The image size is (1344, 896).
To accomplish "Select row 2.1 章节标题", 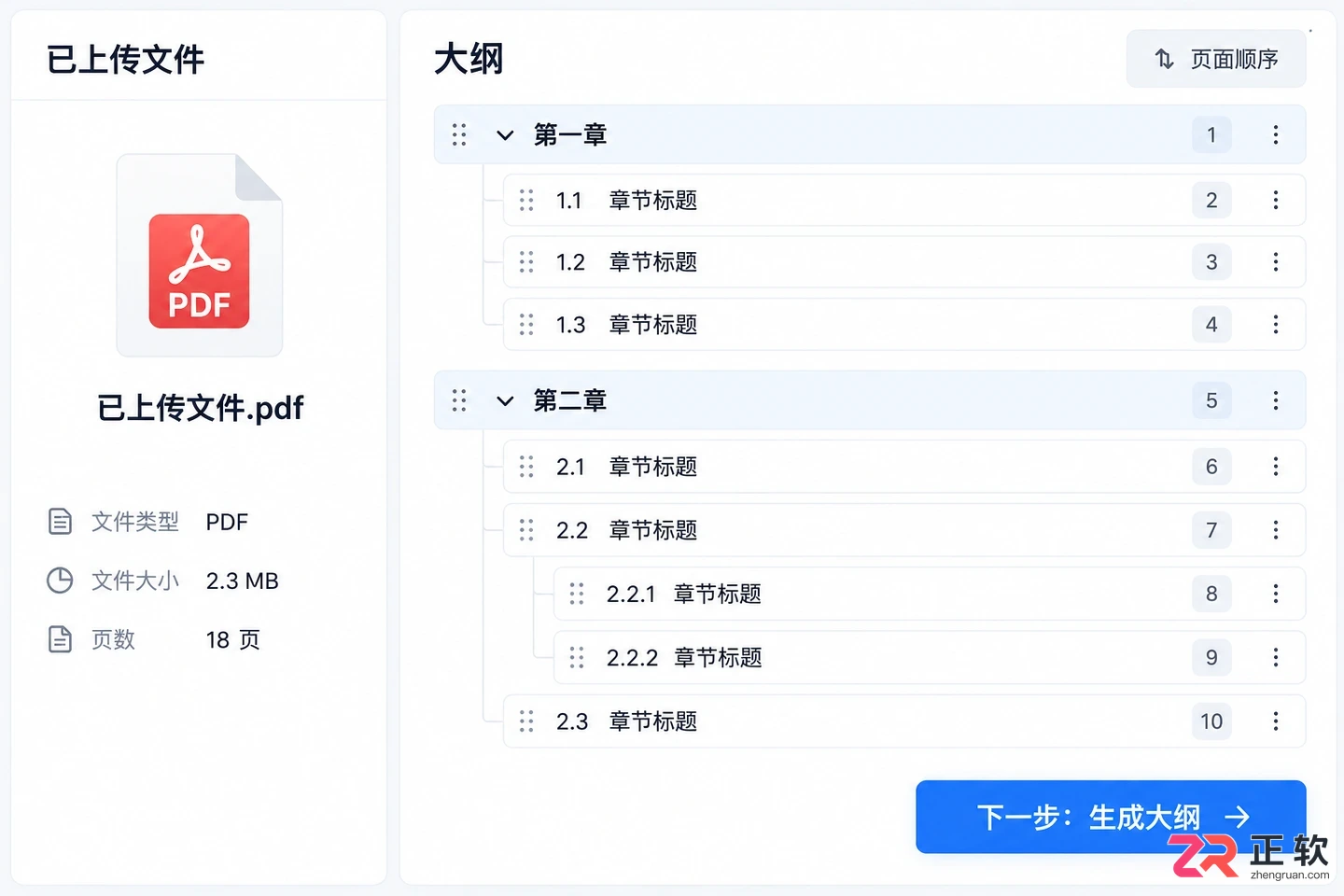I will click(x=903, y=467).
